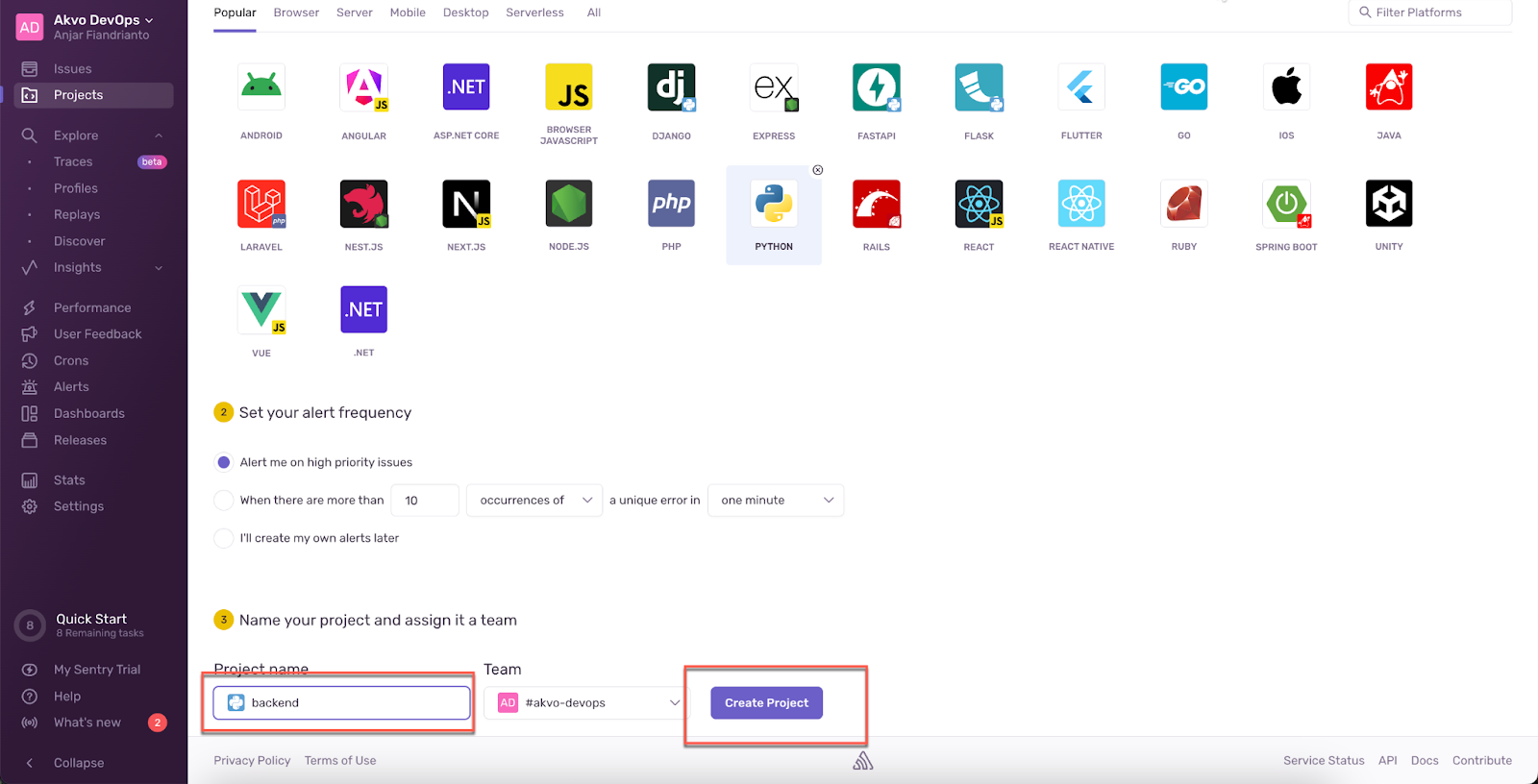Open the Akvo DevOps organization menu

pyautogui.click(x=103, y=20)
